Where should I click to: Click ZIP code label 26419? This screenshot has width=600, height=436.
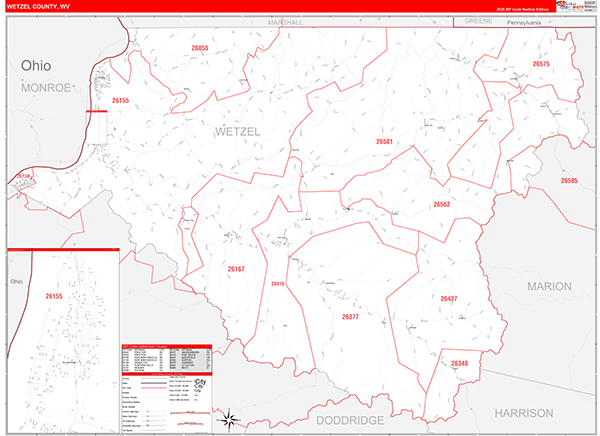click(277, 284)
